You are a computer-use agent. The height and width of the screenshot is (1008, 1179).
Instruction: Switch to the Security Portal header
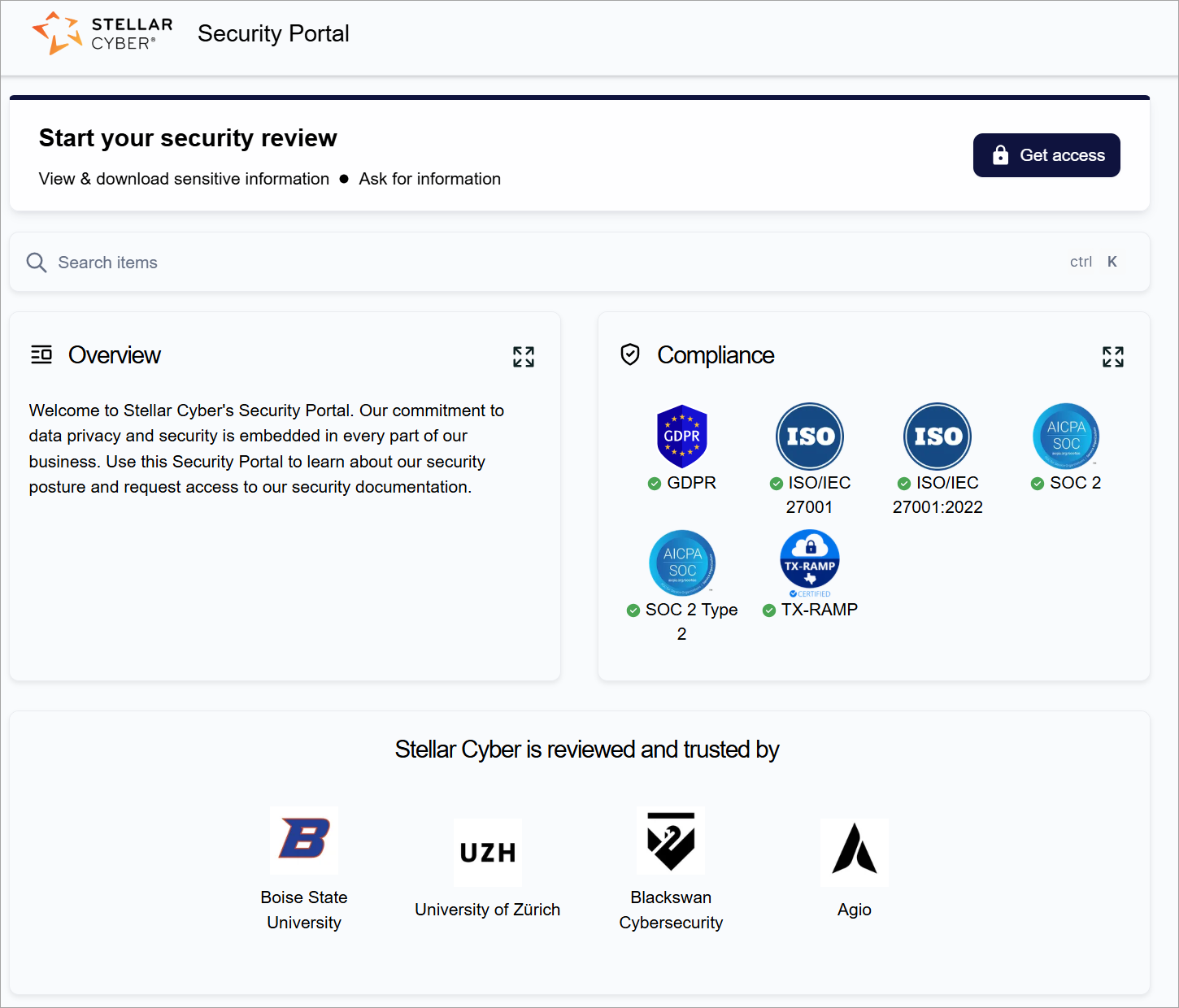pos(273,33)
